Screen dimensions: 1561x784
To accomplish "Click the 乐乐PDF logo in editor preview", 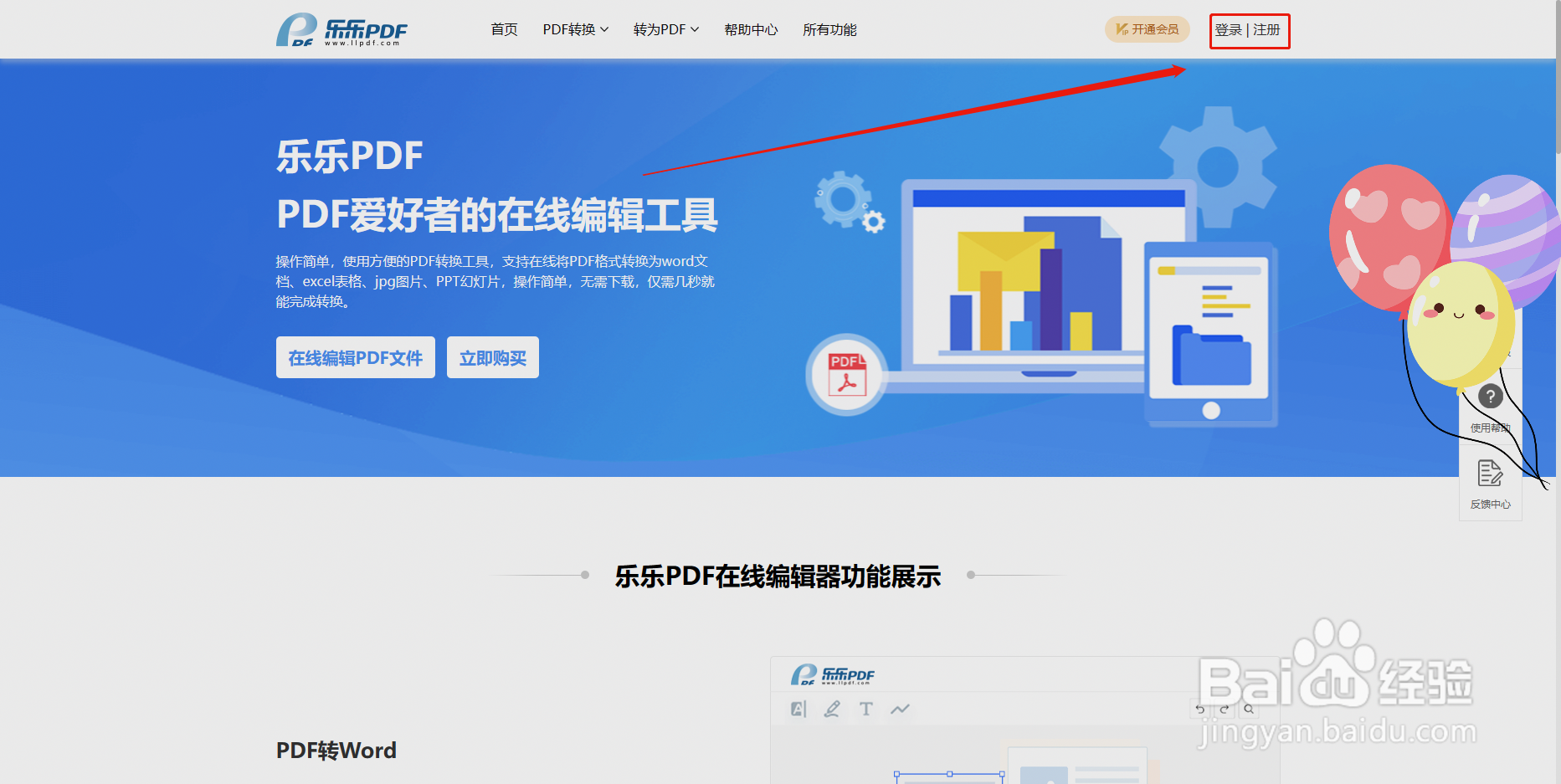I will [833, 675].
